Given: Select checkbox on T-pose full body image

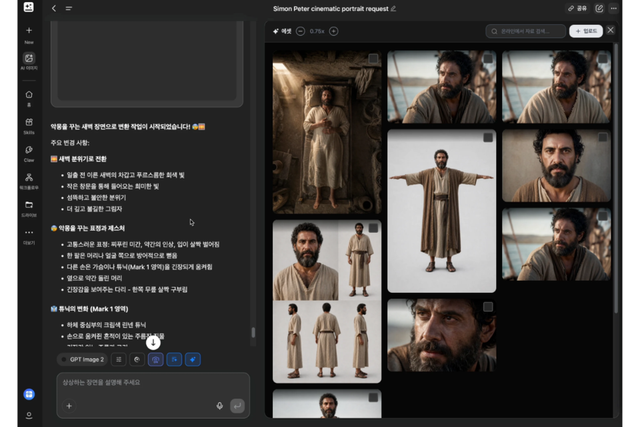Looking at the screenshot, I should click(x=488, y=138).
